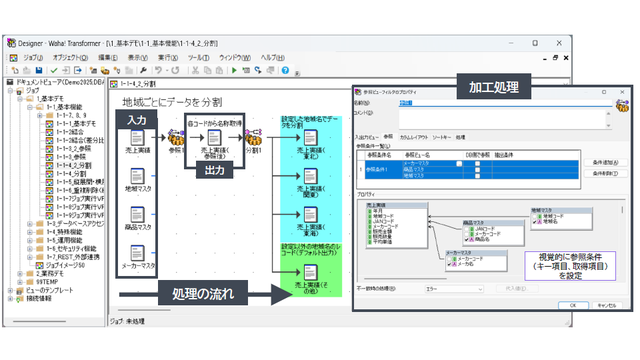Expand the 2_業務デモ folder
This screenshot has height=360, width=640.
[20, 273]
